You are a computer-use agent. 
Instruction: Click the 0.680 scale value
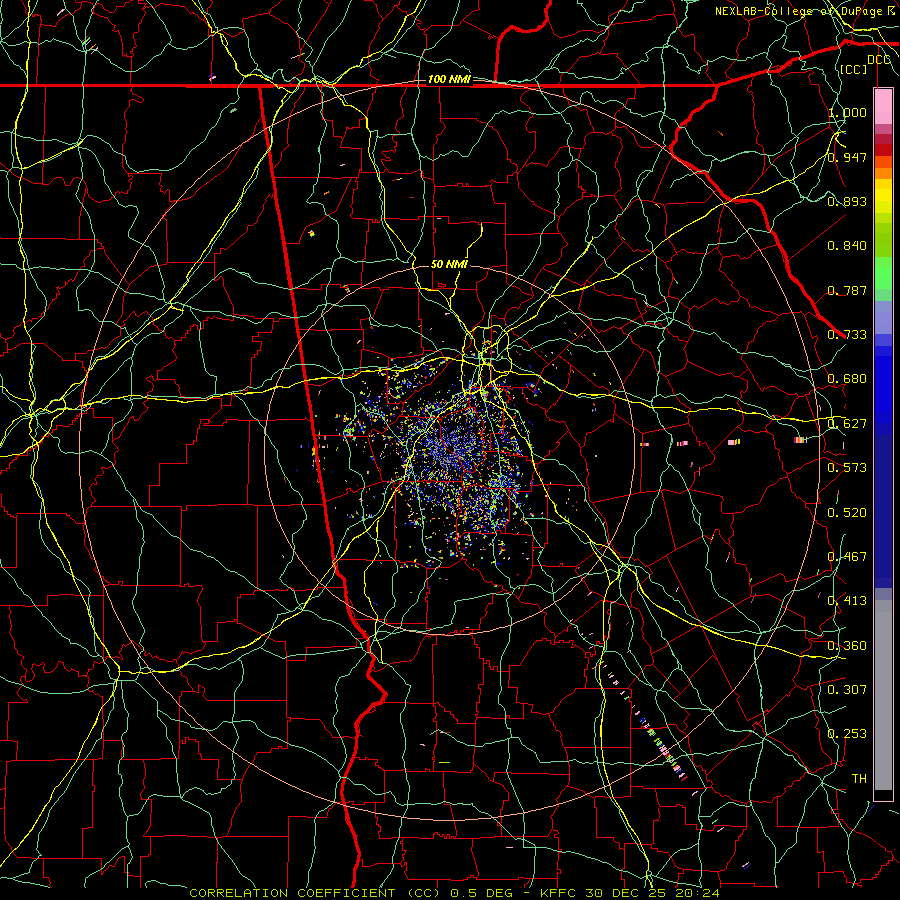[847, 379]
